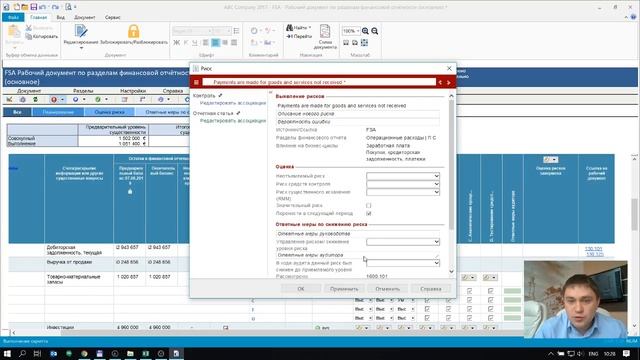Open the 130.101 working paper link
This screenshot has width=640, height=360.
click(x=593, y=249)
